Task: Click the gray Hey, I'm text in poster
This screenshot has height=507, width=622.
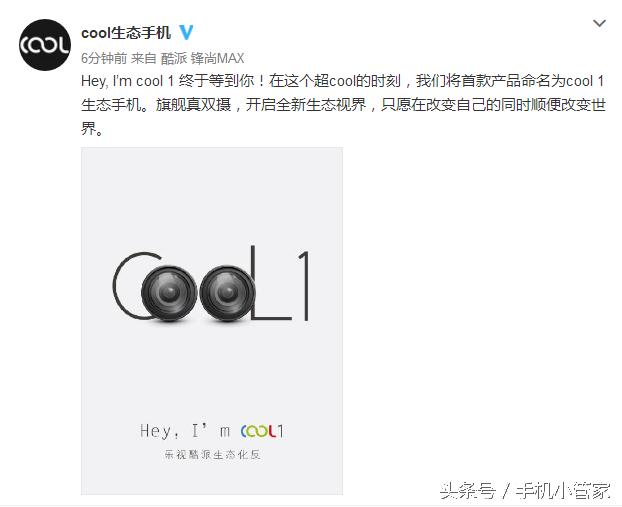Action: coord(185,431)
